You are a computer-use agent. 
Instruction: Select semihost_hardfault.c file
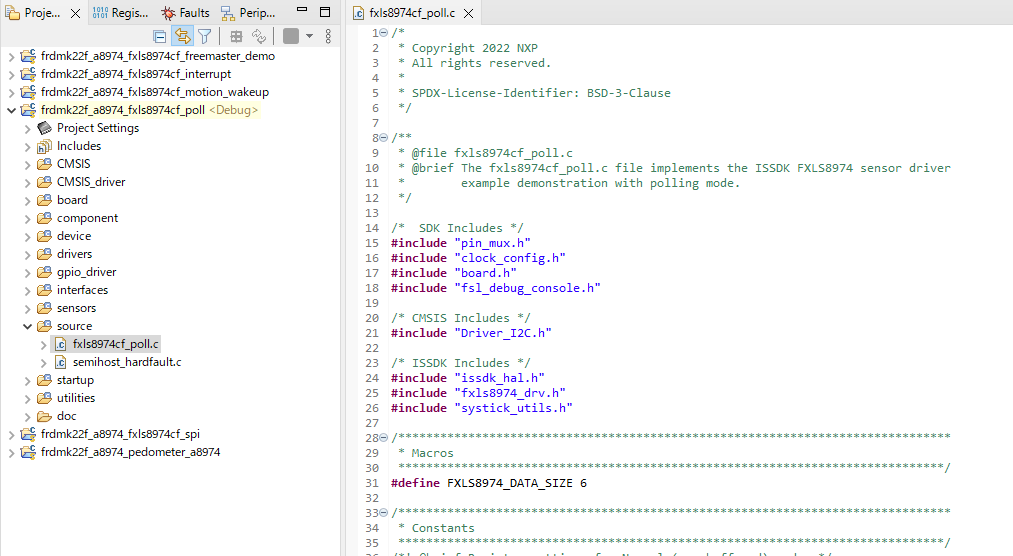(126, 362)
